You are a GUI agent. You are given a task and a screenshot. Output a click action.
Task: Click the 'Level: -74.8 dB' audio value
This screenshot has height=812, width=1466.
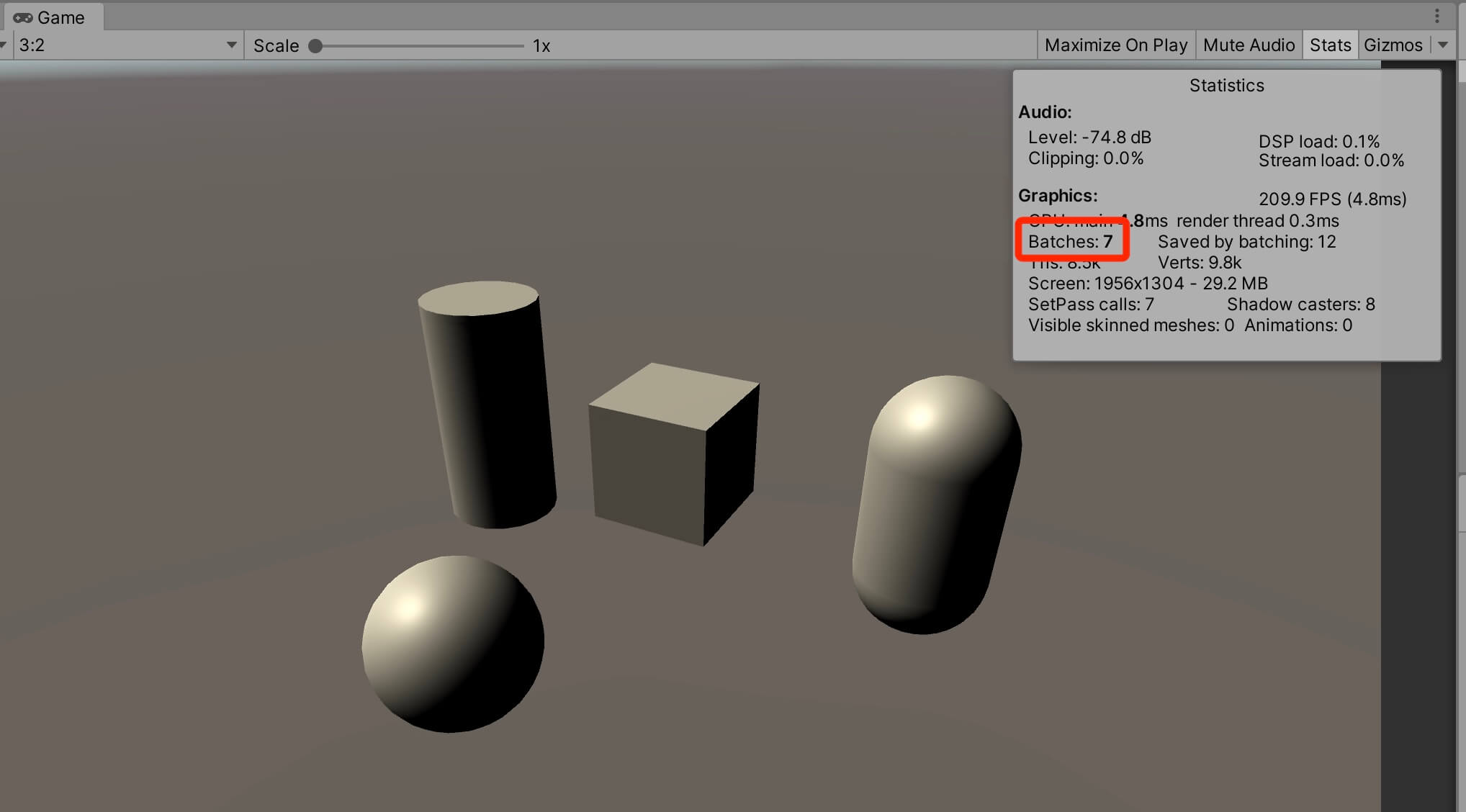[x=1089, y=137]
